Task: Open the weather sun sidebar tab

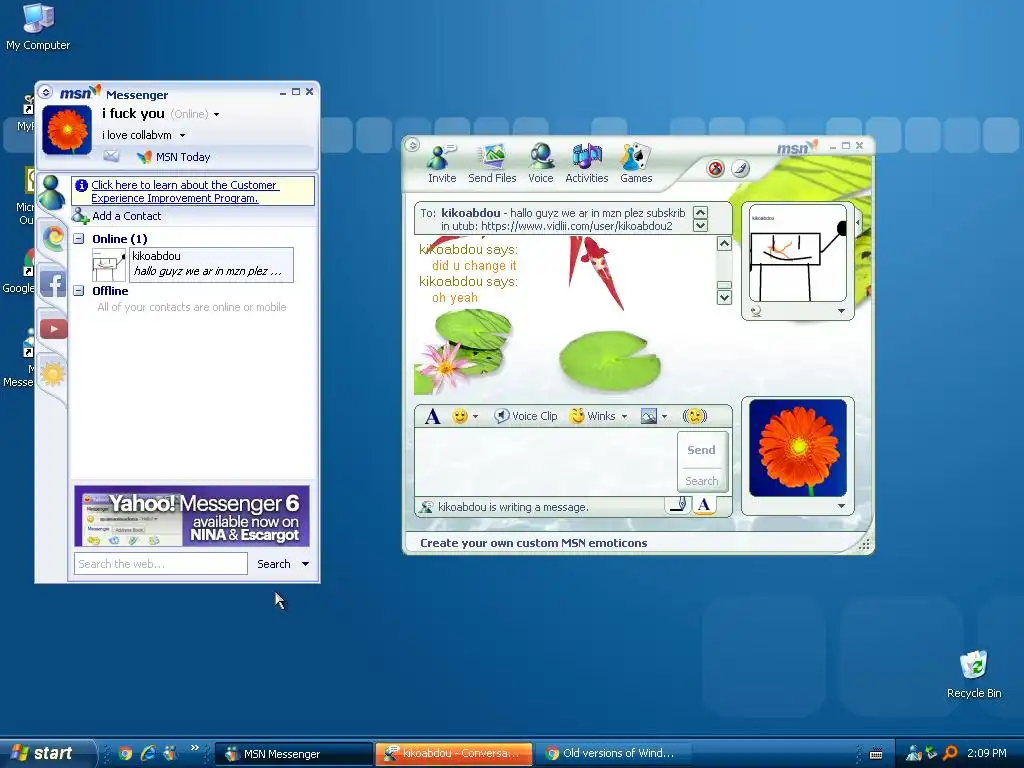Action: point(53,374)
